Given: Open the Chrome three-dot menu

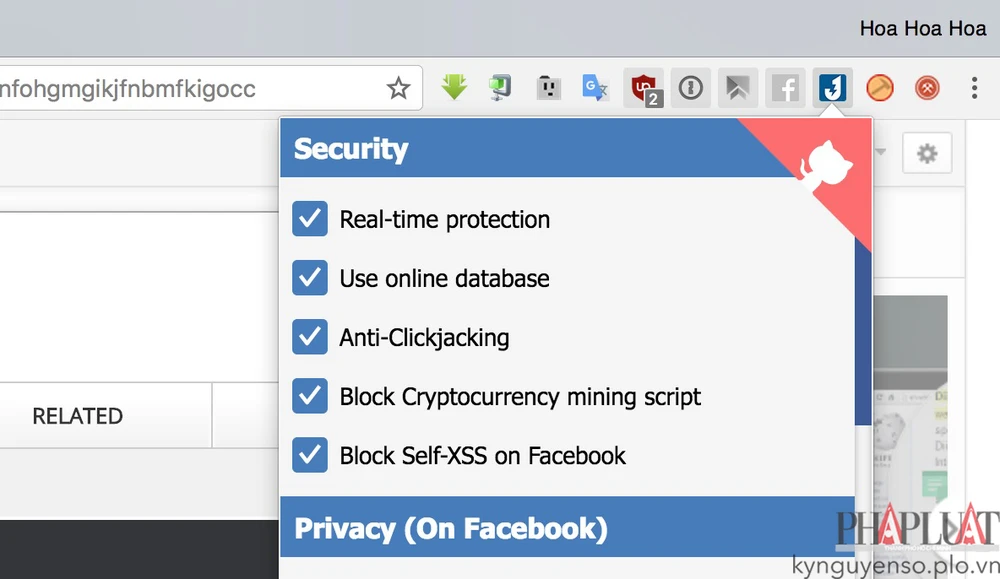Looking at the screenshot, I should [x=974, y=89].
